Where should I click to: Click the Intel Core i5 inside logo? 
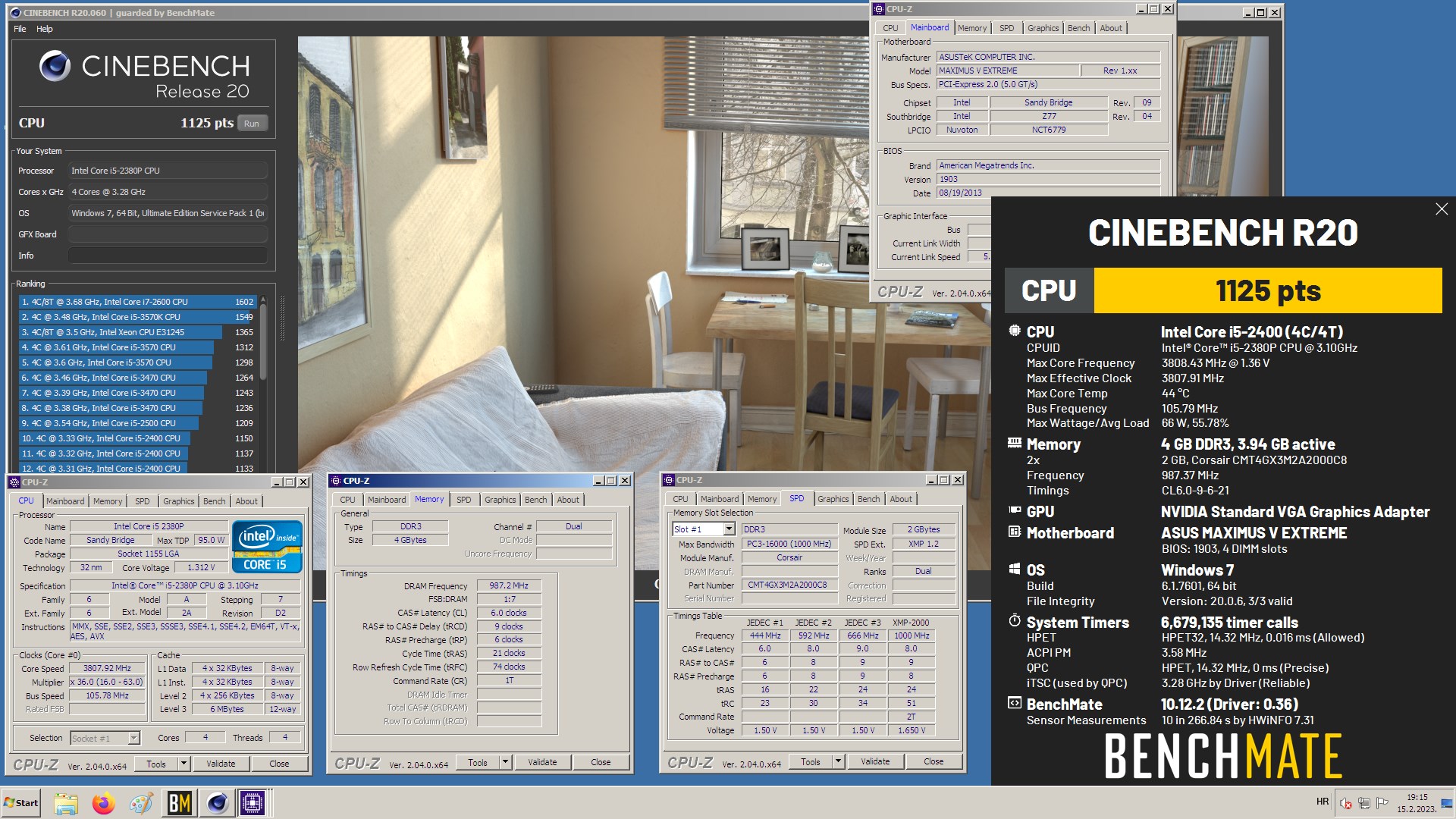click(x=267, y=546)
